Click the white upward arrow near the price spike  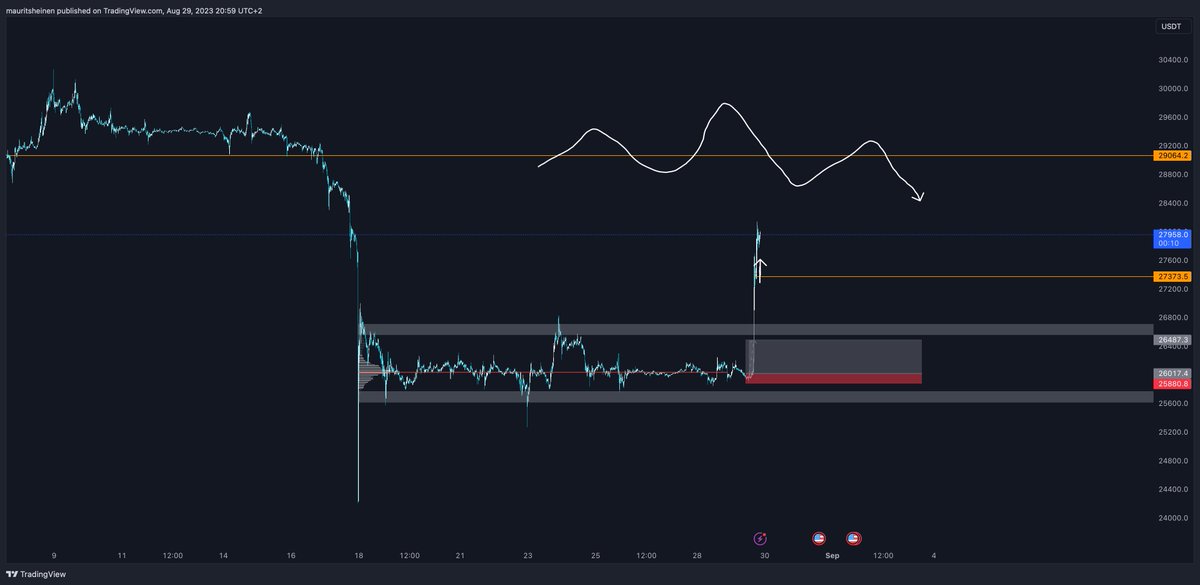(x=759, y=268)
